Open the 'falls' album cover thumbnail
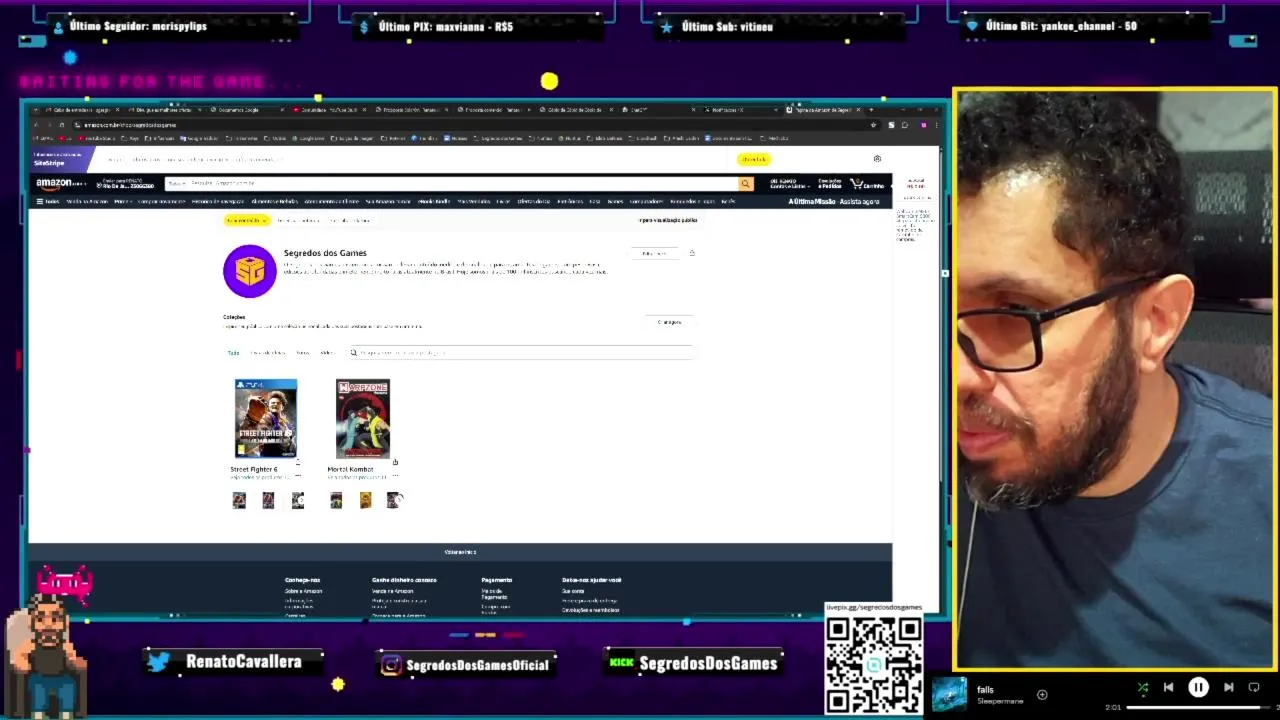Image resolution: width=1280 pixels, height=720 pixels. click(x=949, y=694)
